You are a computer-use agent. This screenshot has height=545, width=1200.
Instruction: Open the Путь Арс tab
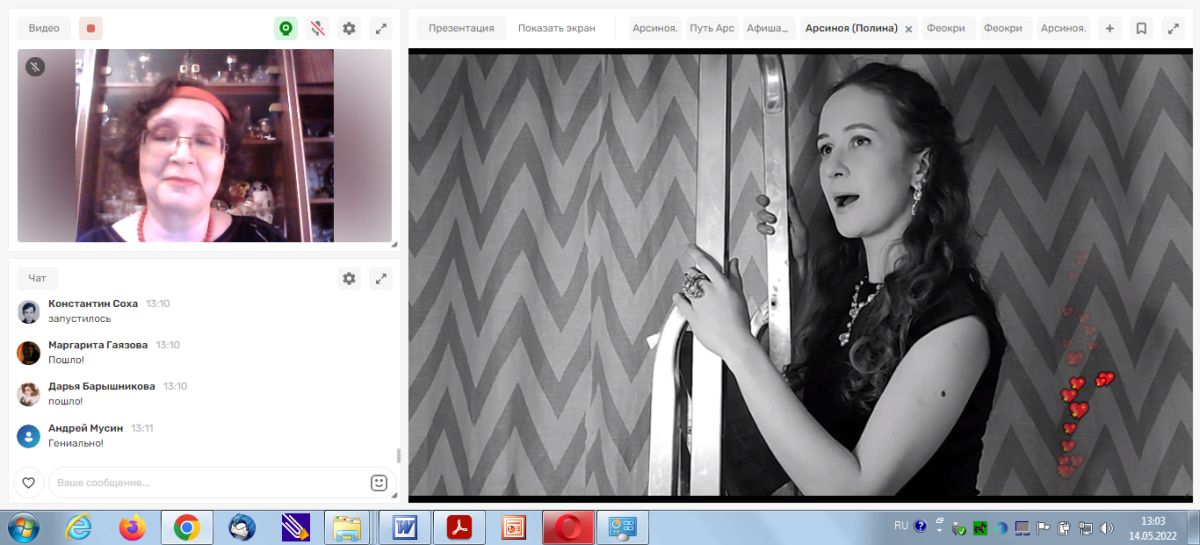coord(711,28)
